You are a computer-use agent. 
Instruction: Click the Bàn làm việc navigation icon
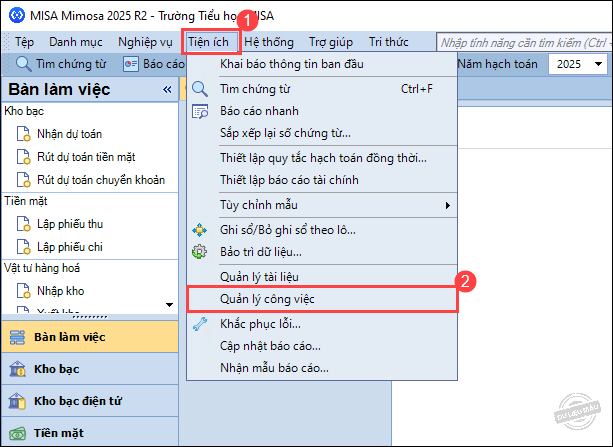[x=17, y=337]
